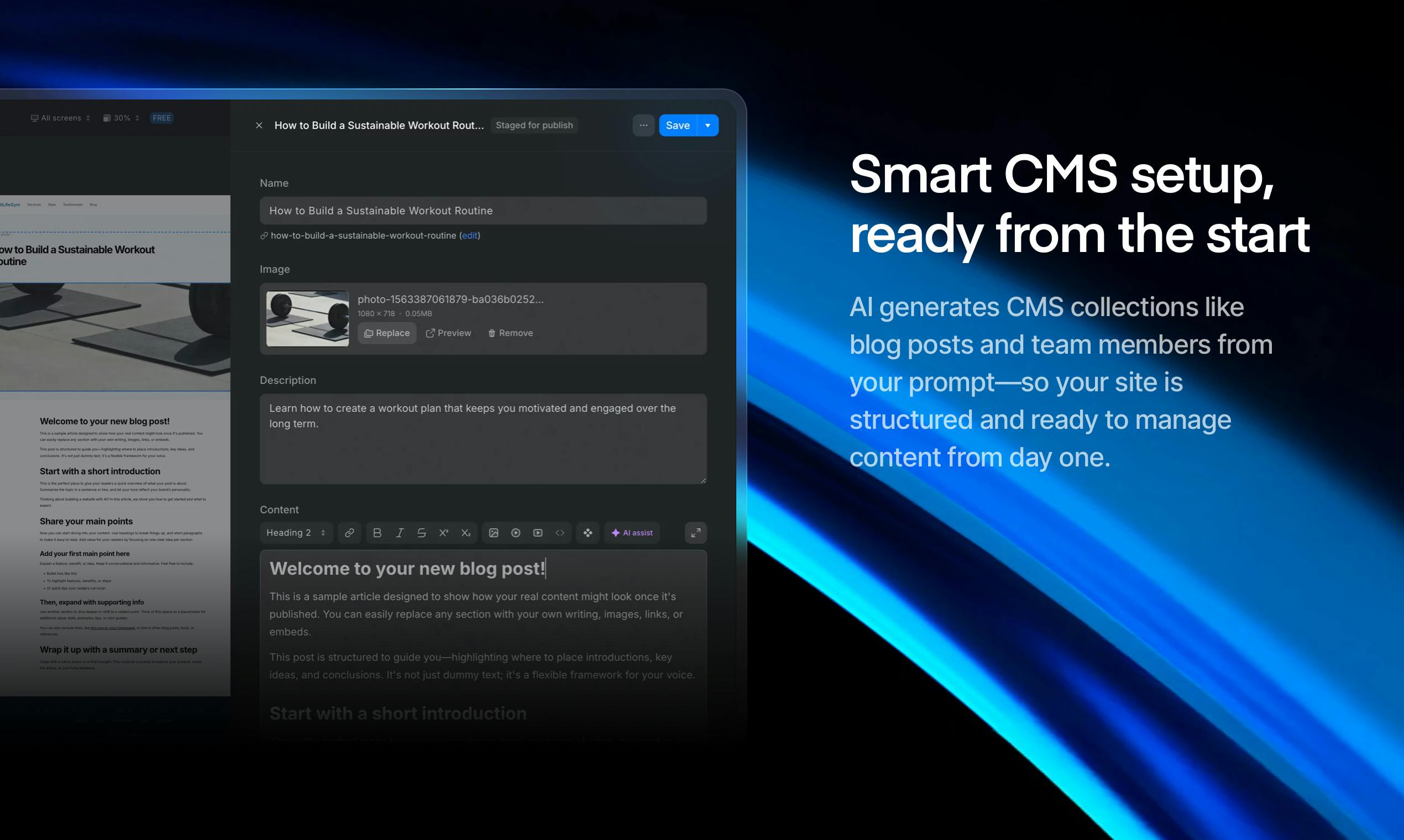Click into the Description text area

click(483, 439)
